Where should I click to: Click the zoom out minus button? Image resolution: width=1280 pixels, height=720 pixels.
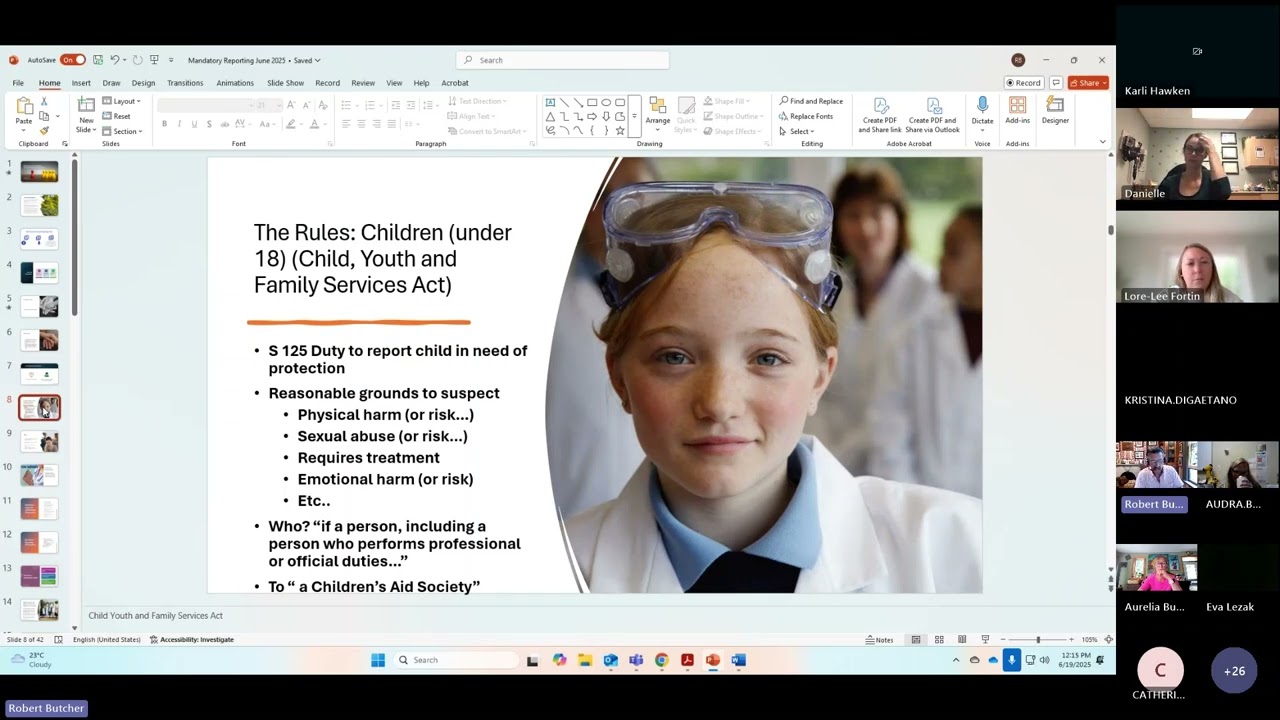(1003, 640)
